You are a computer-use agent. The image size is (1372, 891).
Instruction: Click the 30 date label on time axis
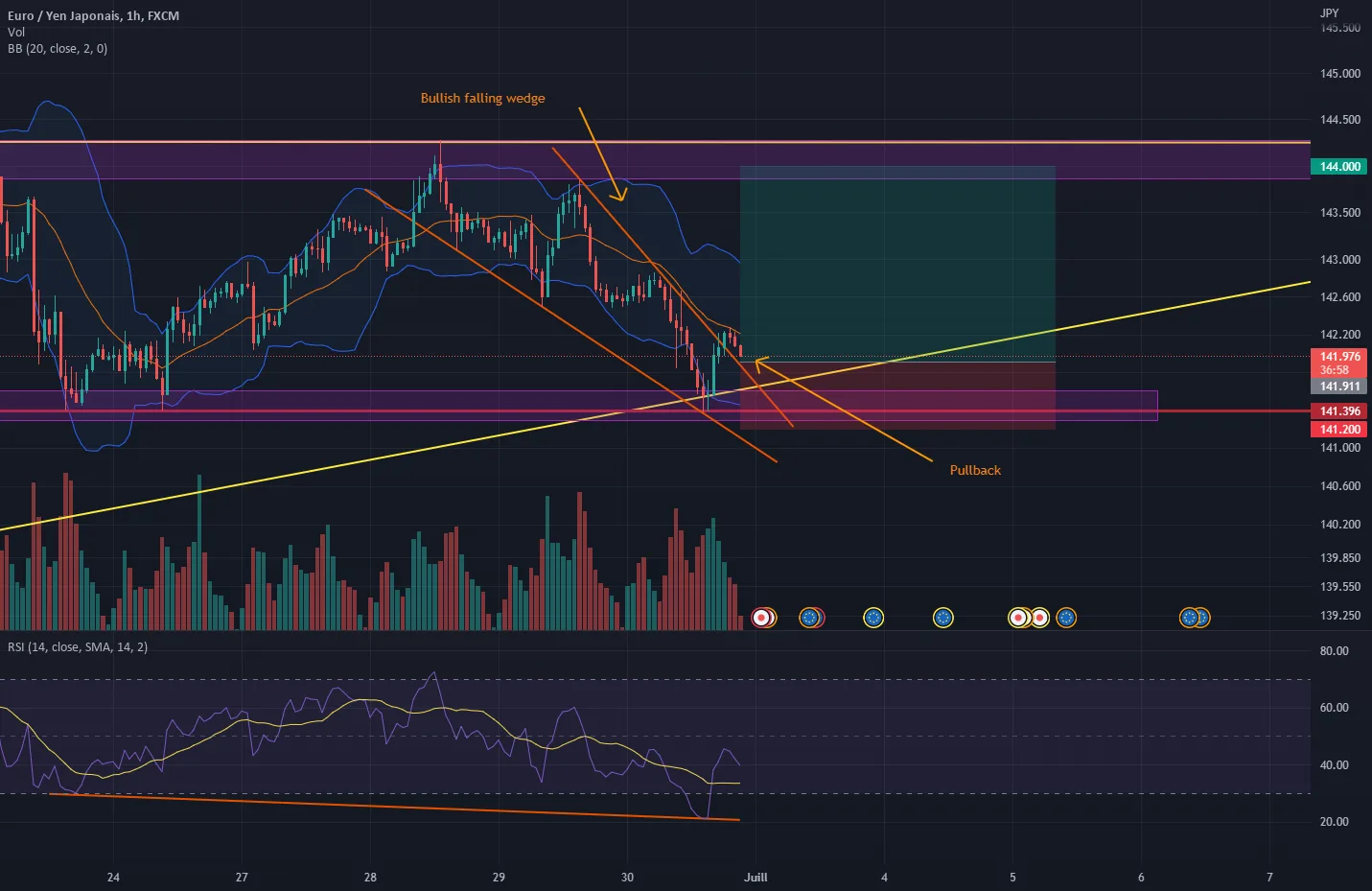click(627, 878)
